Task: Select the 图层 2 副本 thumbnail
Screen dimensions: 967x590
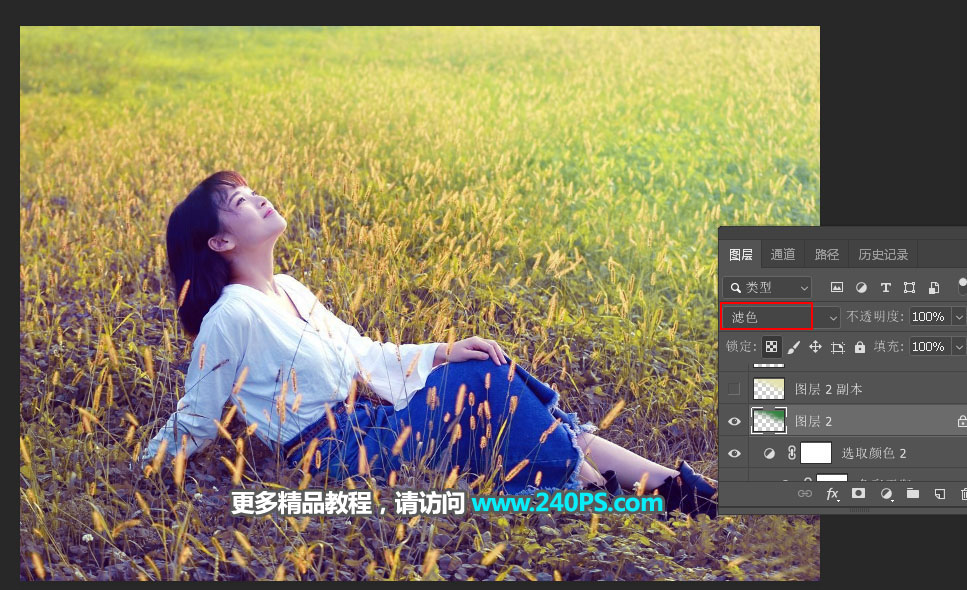Action: [769, 389]
